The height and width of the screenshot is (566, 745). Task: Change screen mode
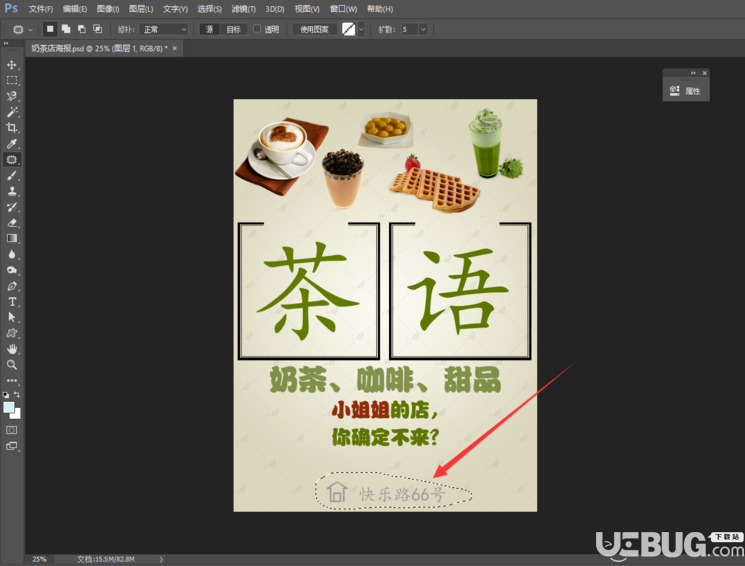pyautogui.click(x=12, y=446)
